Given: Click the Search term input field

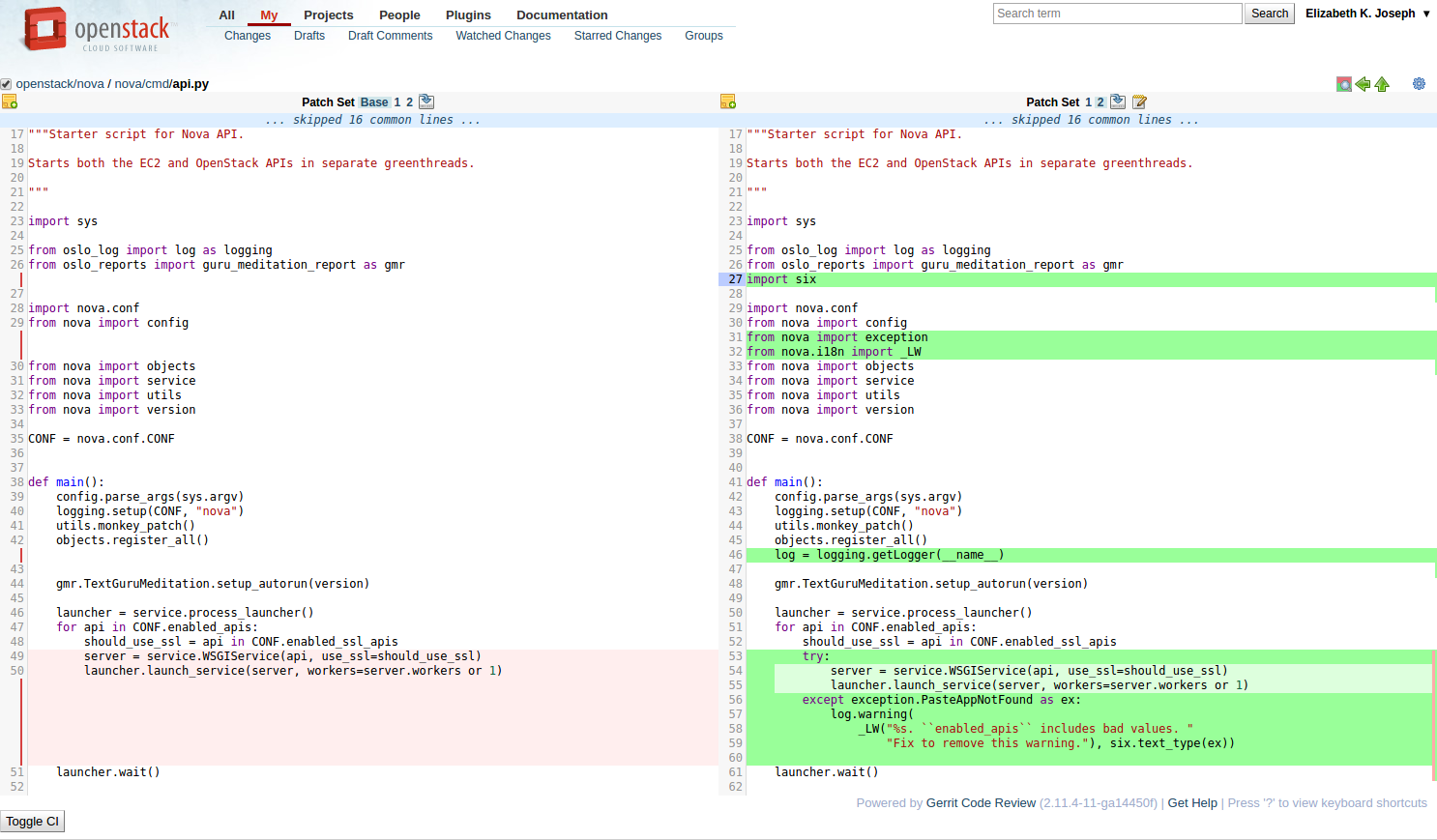Looking at the screenshot, I should [x=1117, y=14].
